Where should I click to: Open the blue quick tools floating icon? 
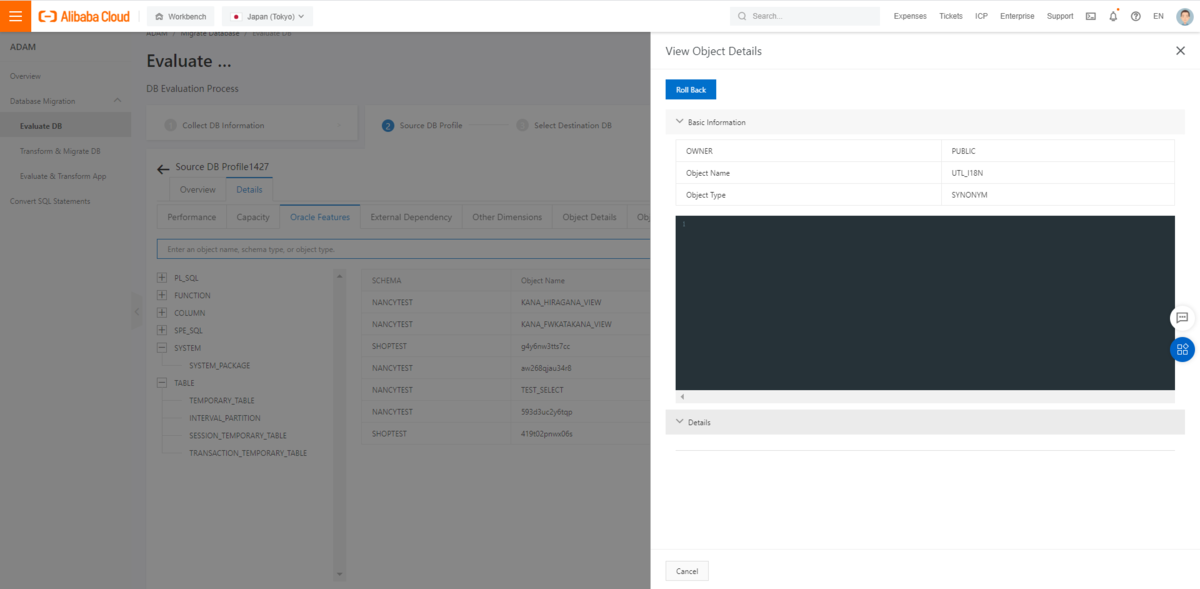1182,349
